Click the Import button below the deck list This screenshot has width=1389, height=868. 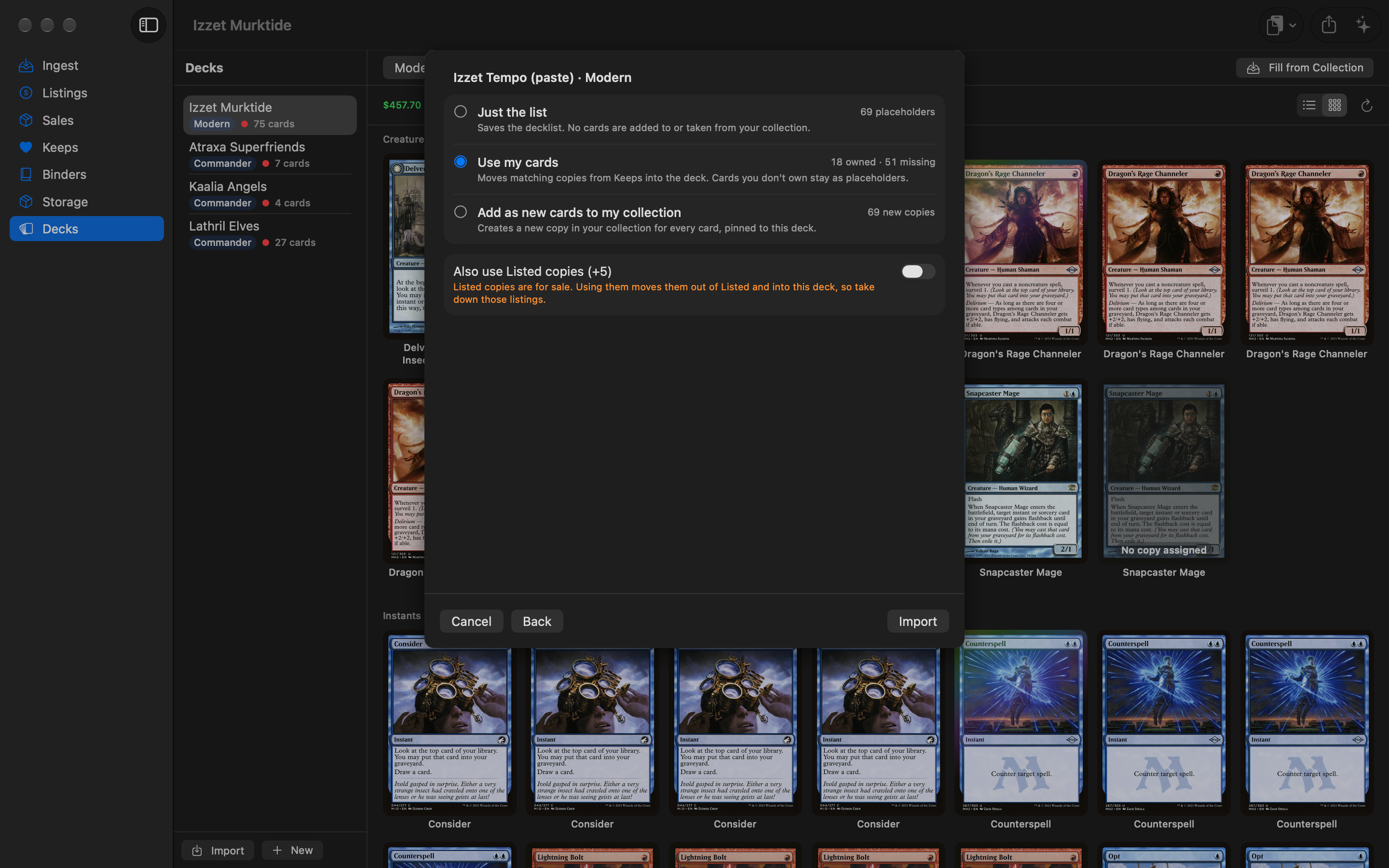tap(218, 850)
